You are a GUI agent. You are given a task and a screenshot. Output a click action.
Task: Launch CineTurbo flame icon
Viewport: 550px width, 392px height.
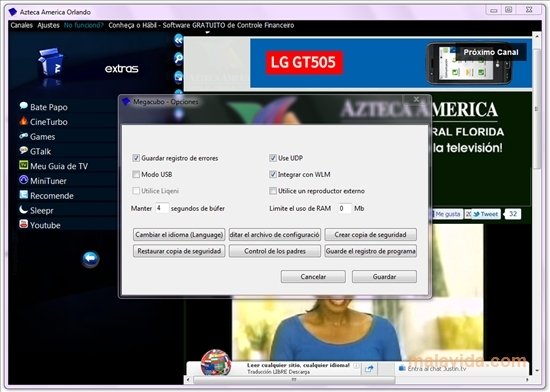[x=24, y=121]
